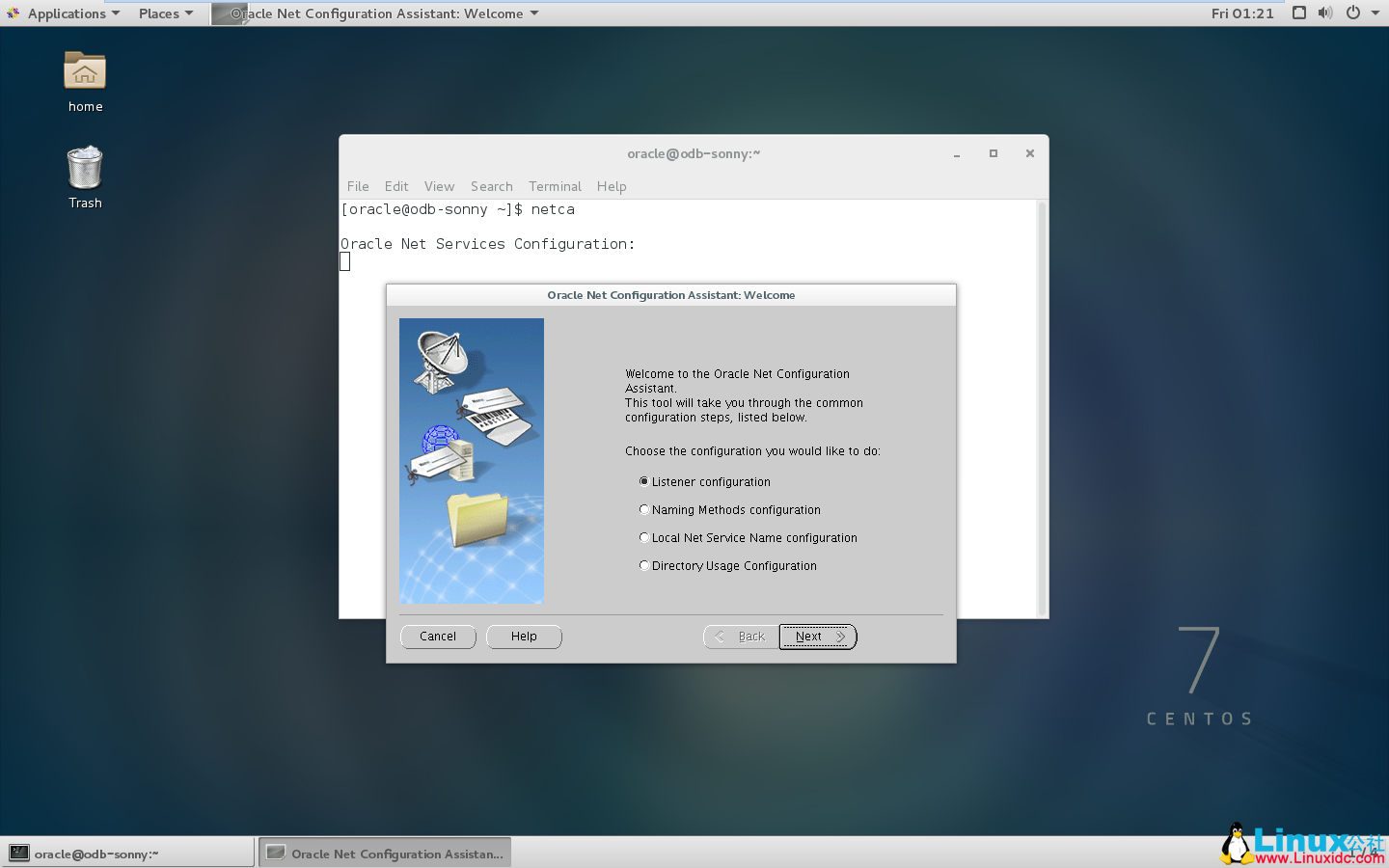This screenshot has height=868, width=1389.
Task: Open terminal View menu
Action: [x=439, y=186]
